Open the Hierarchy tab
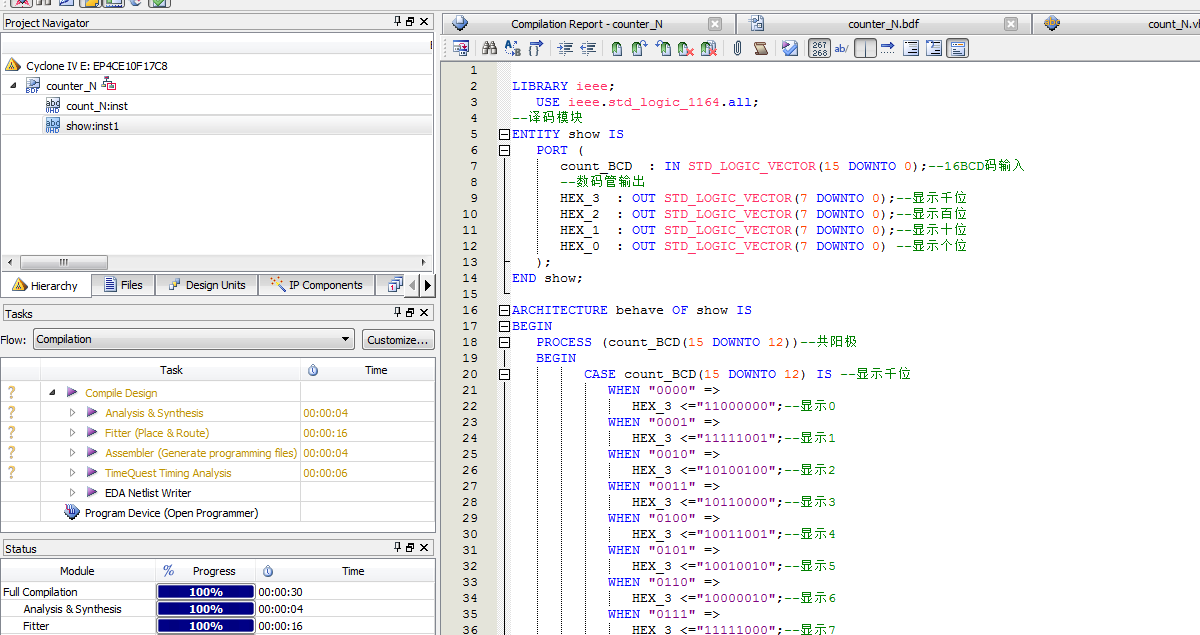Viewport: 1200px width, 635px height. [46, 285]
